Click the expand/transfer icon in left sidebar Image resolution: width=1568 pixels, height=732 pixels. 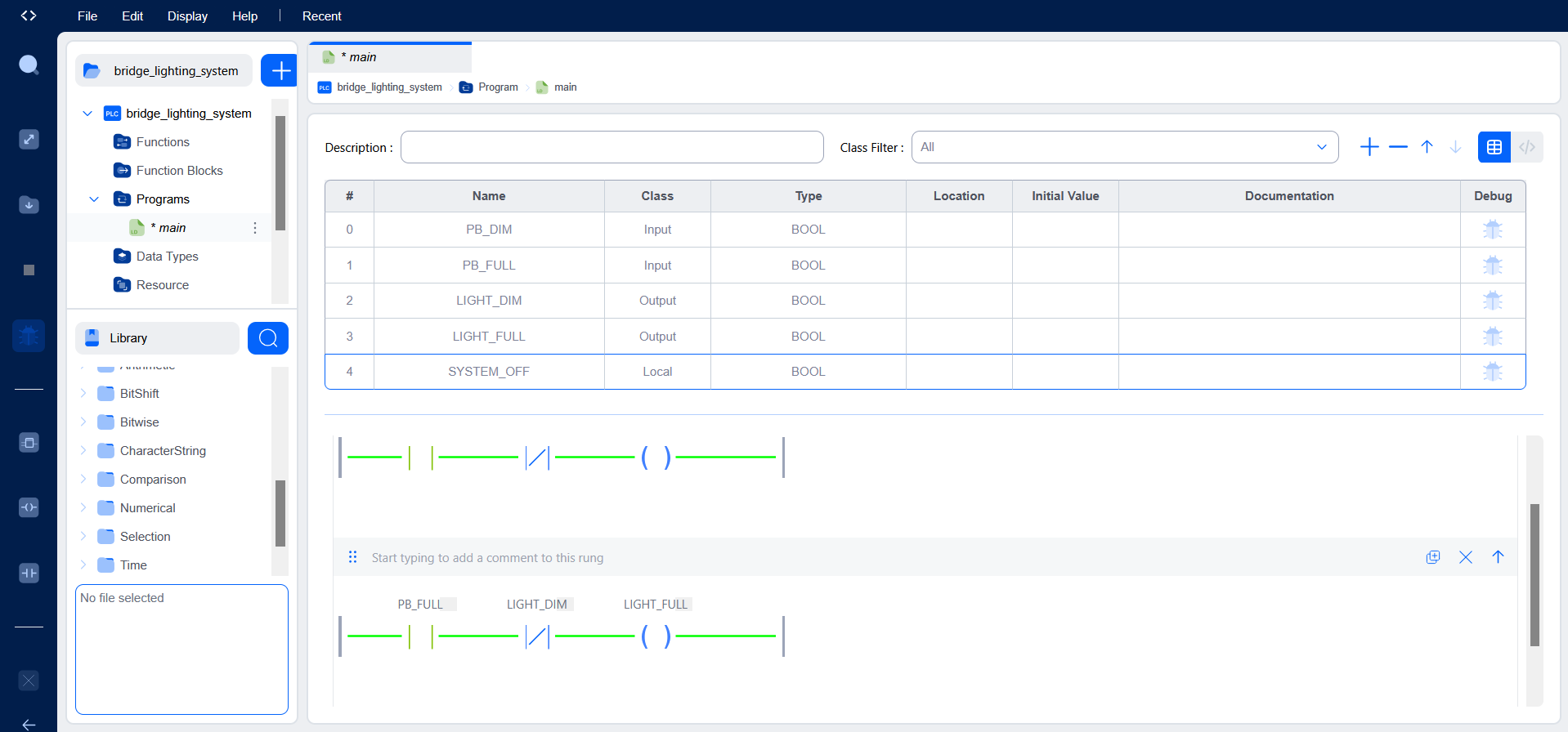(x=29, y=139)
